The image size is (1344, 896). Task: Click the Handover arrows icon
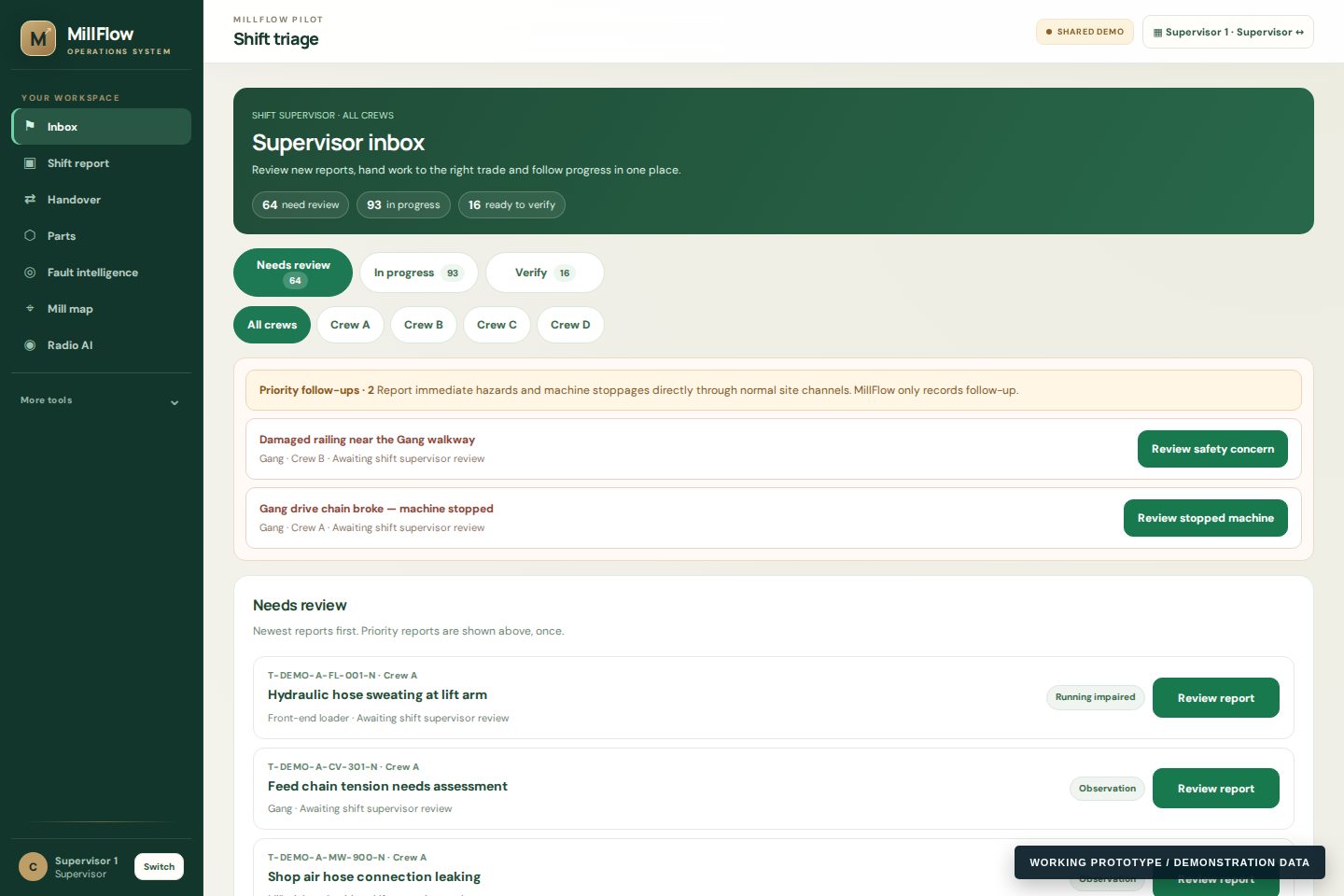pos(30,199)
